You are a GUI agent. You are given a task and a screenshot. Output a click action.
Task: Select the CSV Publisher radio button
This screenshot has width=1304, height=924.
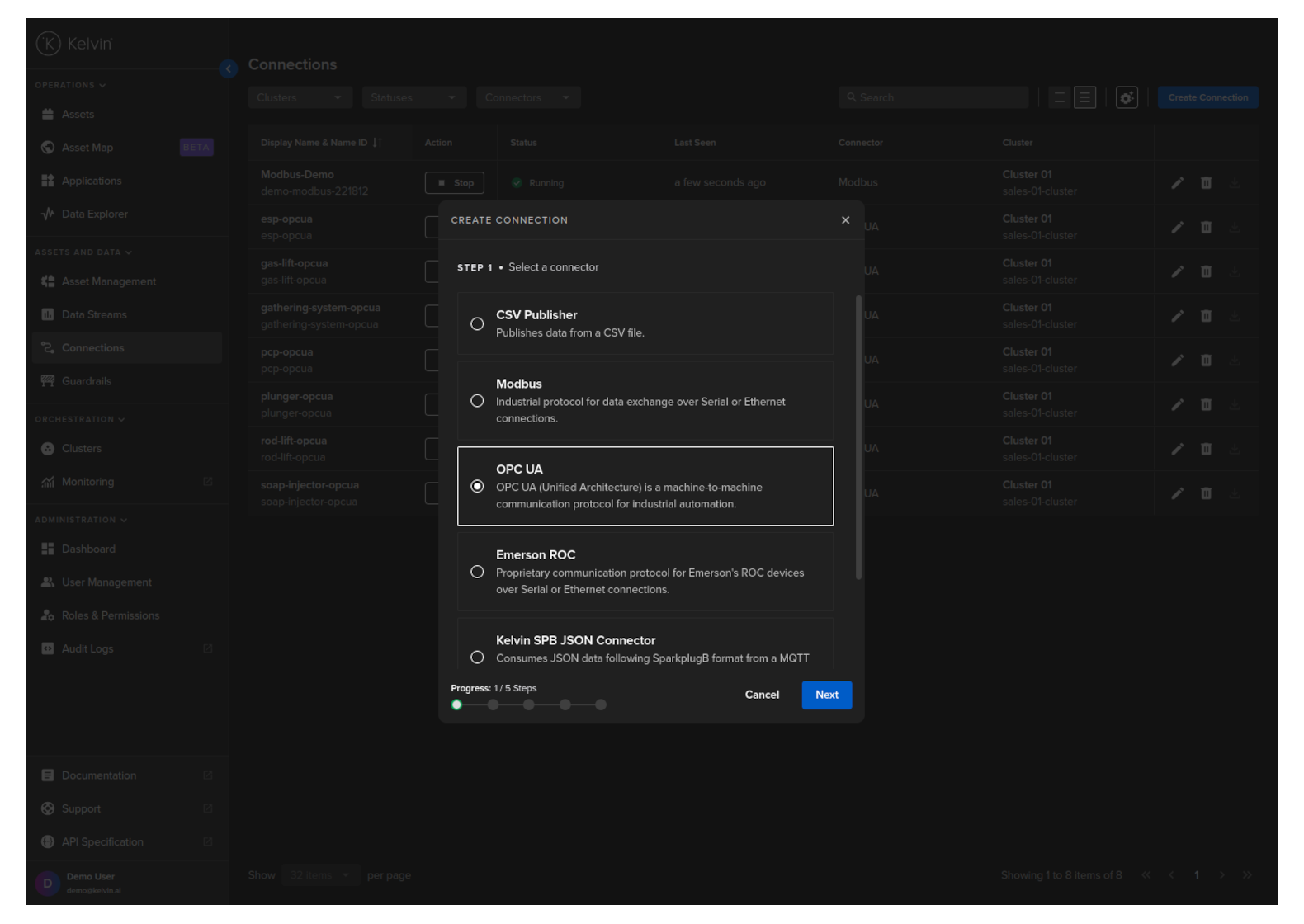pos(477,324)
